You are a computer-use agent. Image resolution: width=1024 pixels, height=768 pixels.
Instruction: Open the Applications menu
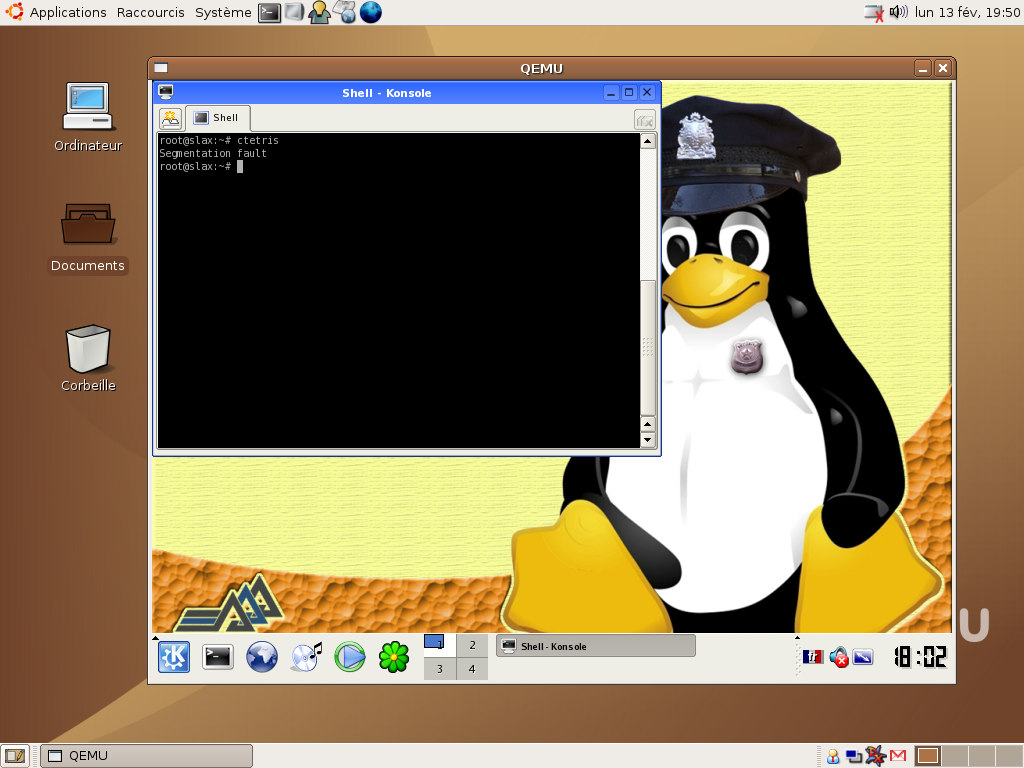[x=68, y=12]
